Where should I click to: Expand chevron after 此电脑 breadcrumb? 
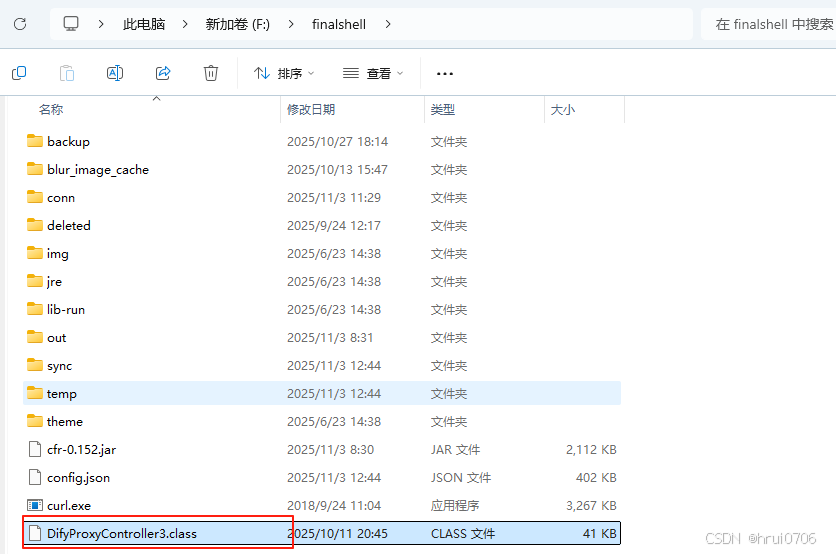point(184,24)
